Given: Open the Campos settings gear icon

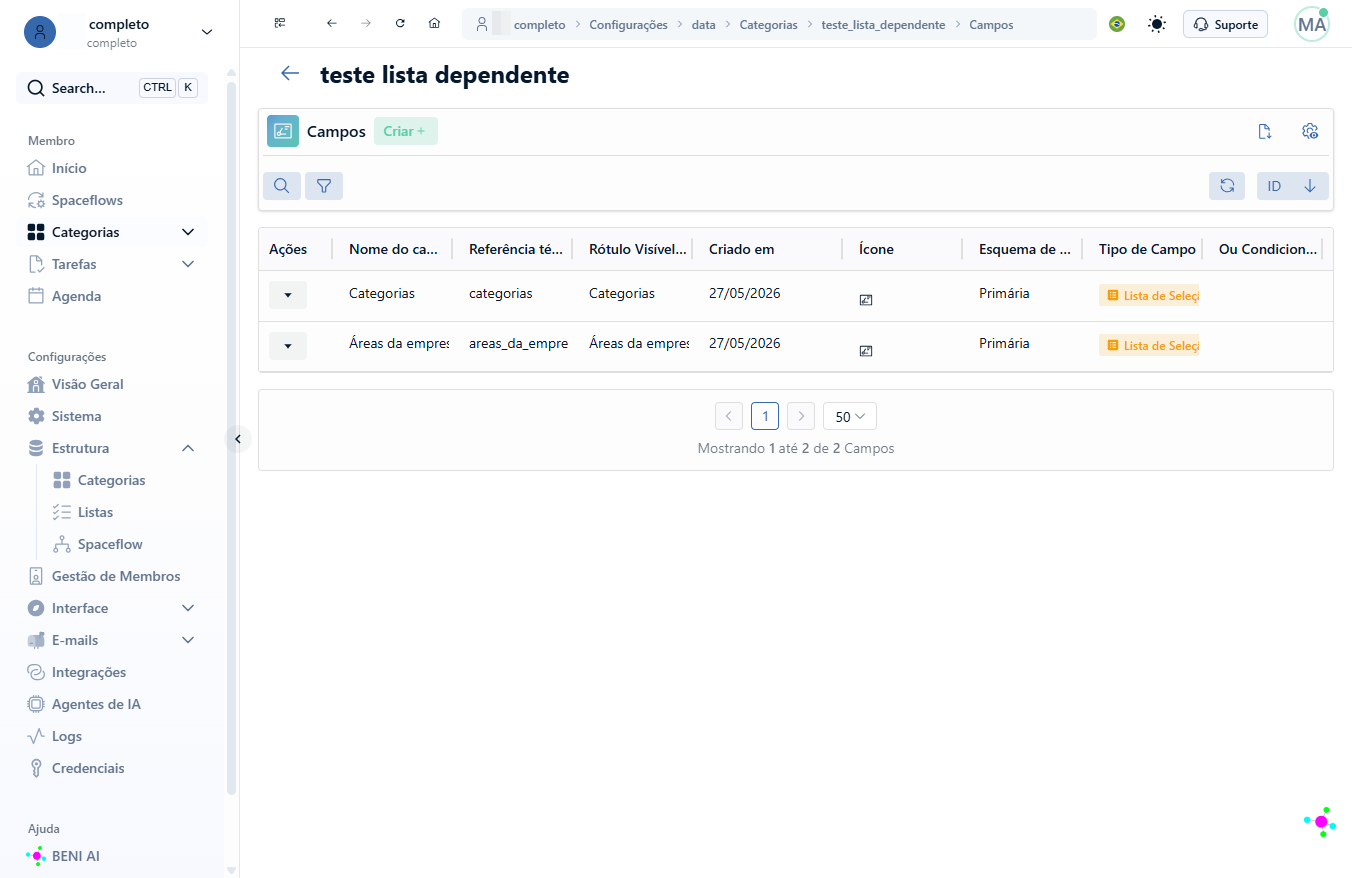Looking at the screenshot, I should [1310, 131].
